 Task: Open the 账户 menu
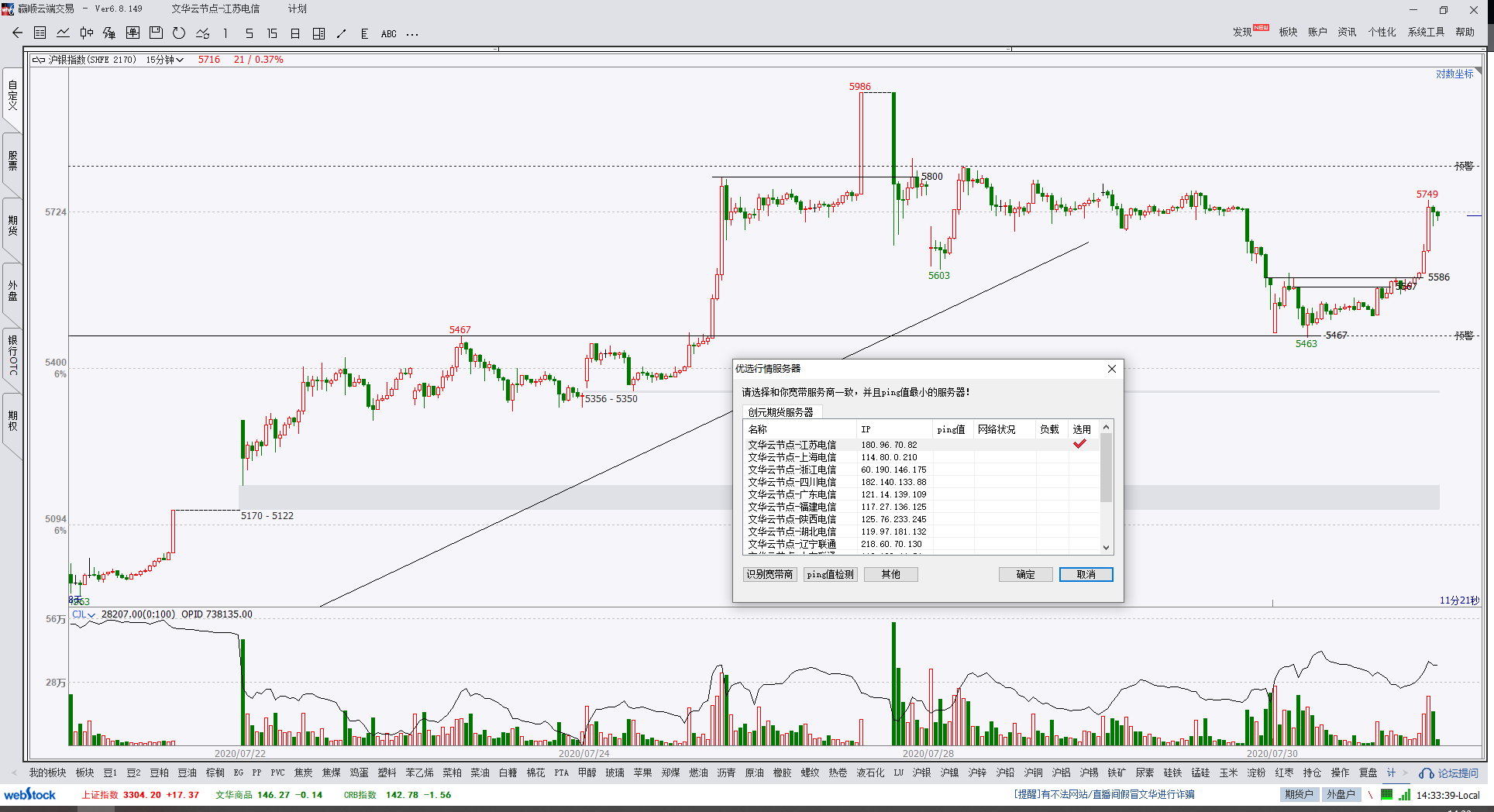coord(1317,32)
